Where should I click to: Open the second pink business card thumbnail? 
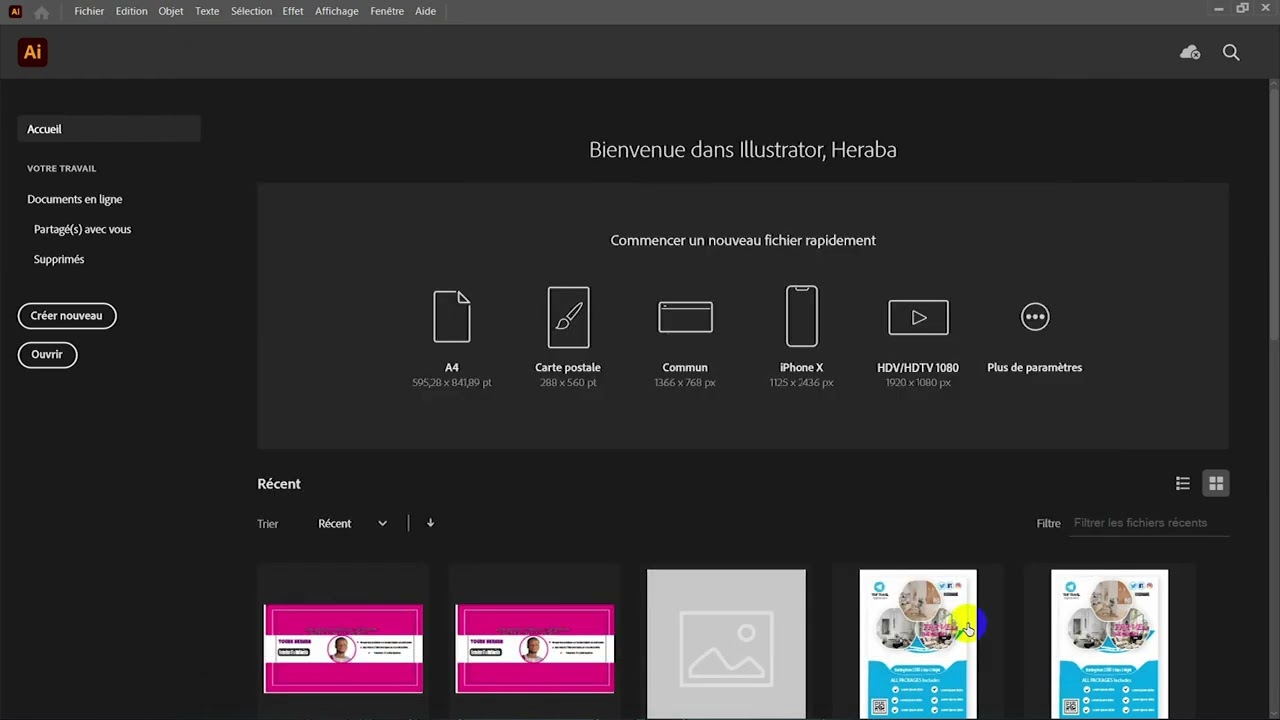pyautogui.click(x=535, y=648)
